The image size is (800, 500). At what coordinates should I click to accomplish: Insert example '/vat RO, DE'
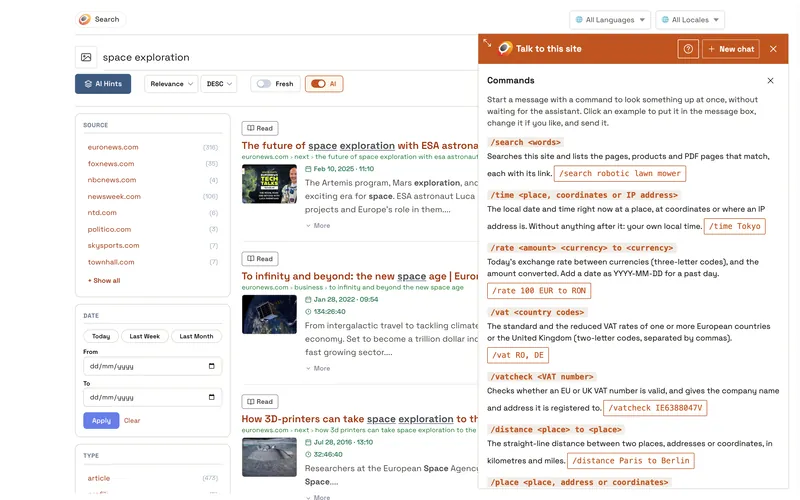click(518, 355)
